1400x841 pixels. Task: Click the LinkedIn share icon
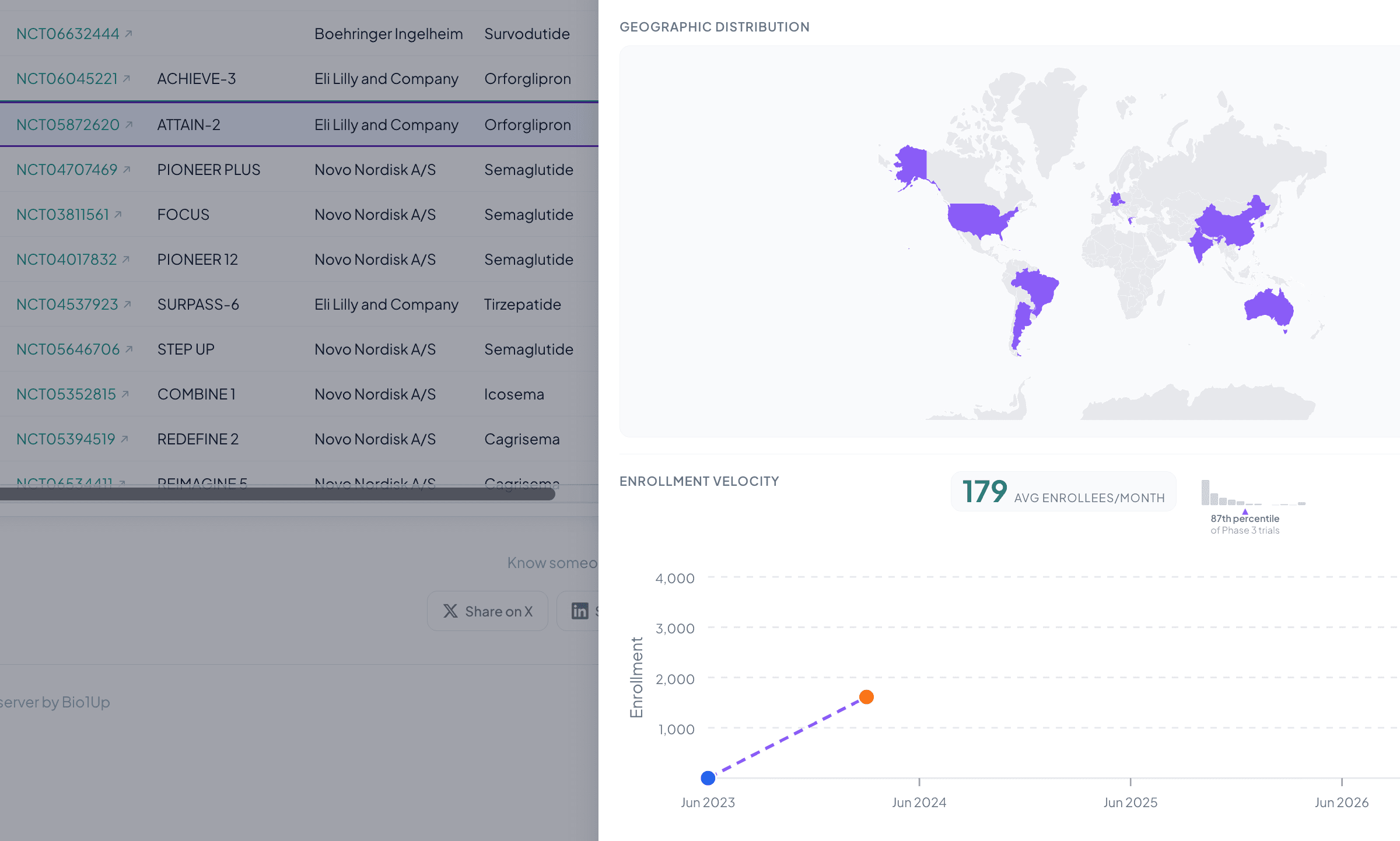click(580, 611)
